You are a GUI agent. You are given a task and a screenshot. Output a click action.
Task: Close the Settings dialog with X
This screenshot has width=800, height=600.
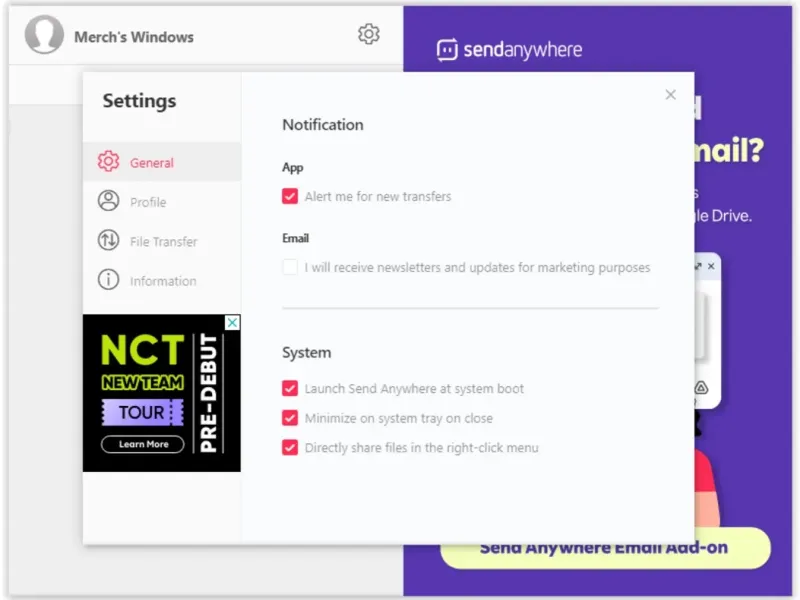[x=670, y=95]
